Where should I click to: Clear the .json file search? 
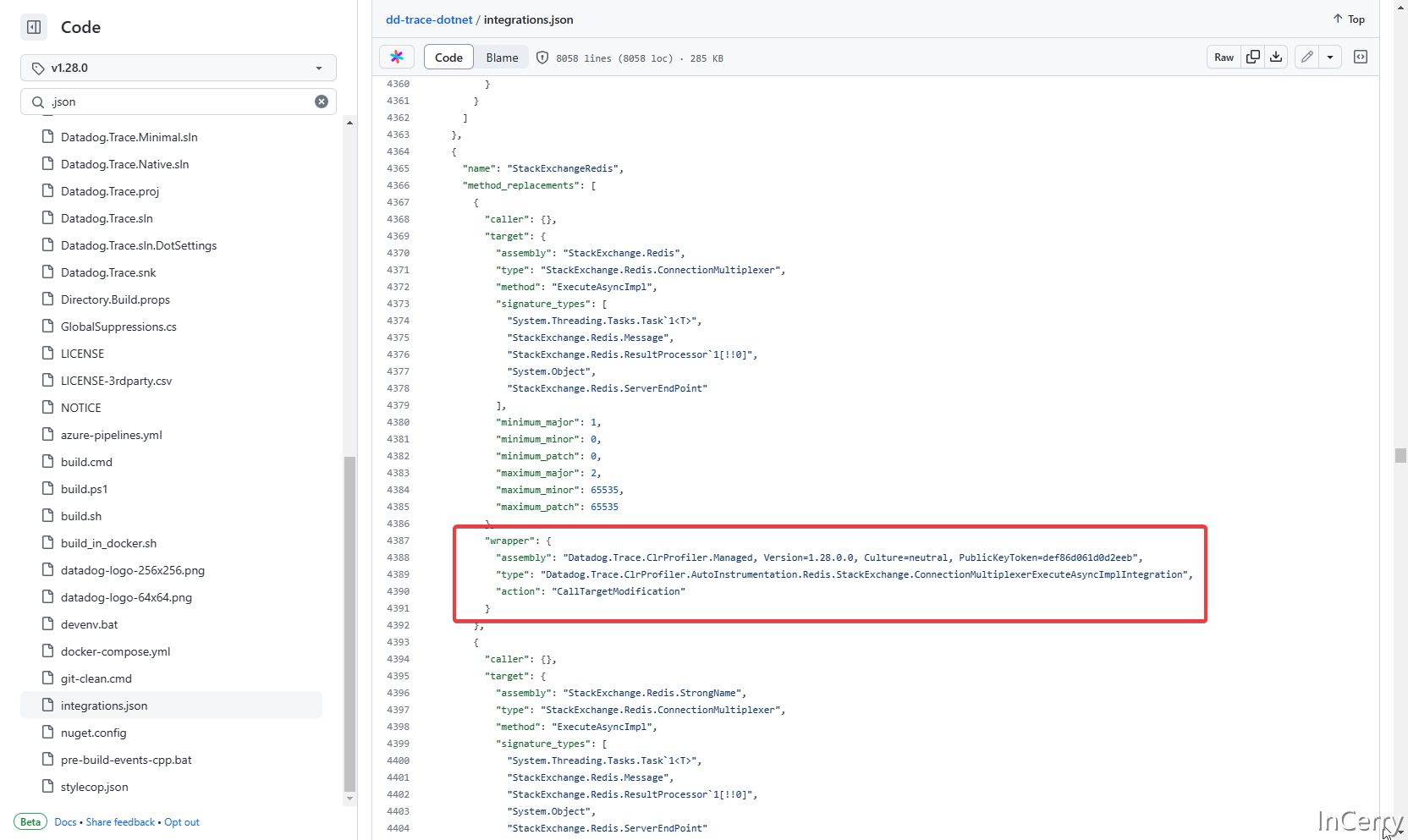[322, 102]
